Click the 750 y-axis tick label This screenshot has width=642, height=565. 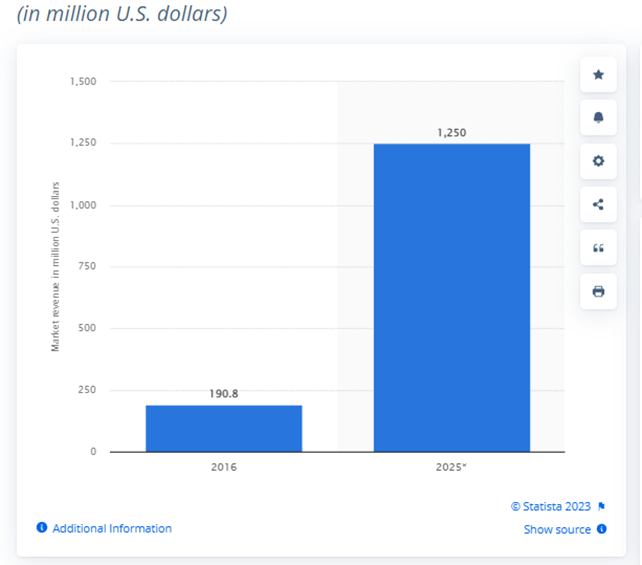click(87, 266)
